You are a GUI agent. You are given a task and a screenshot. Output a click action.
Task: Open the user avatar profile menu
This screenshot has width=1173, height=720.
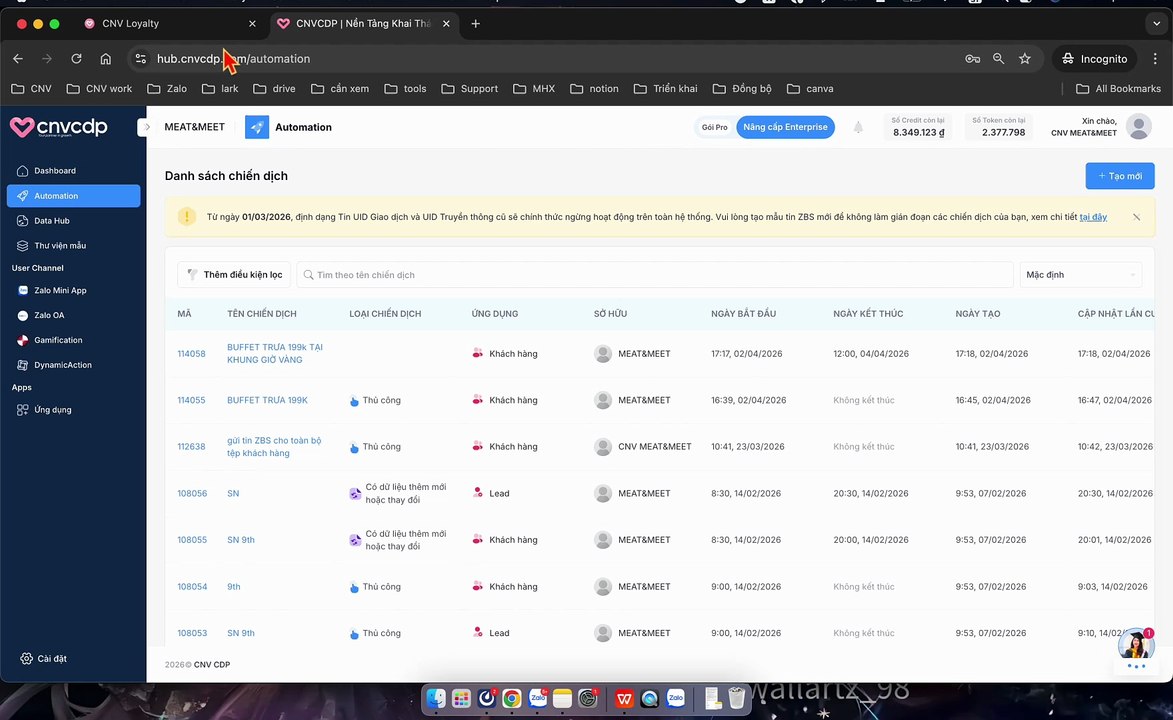coord(1139,126)
